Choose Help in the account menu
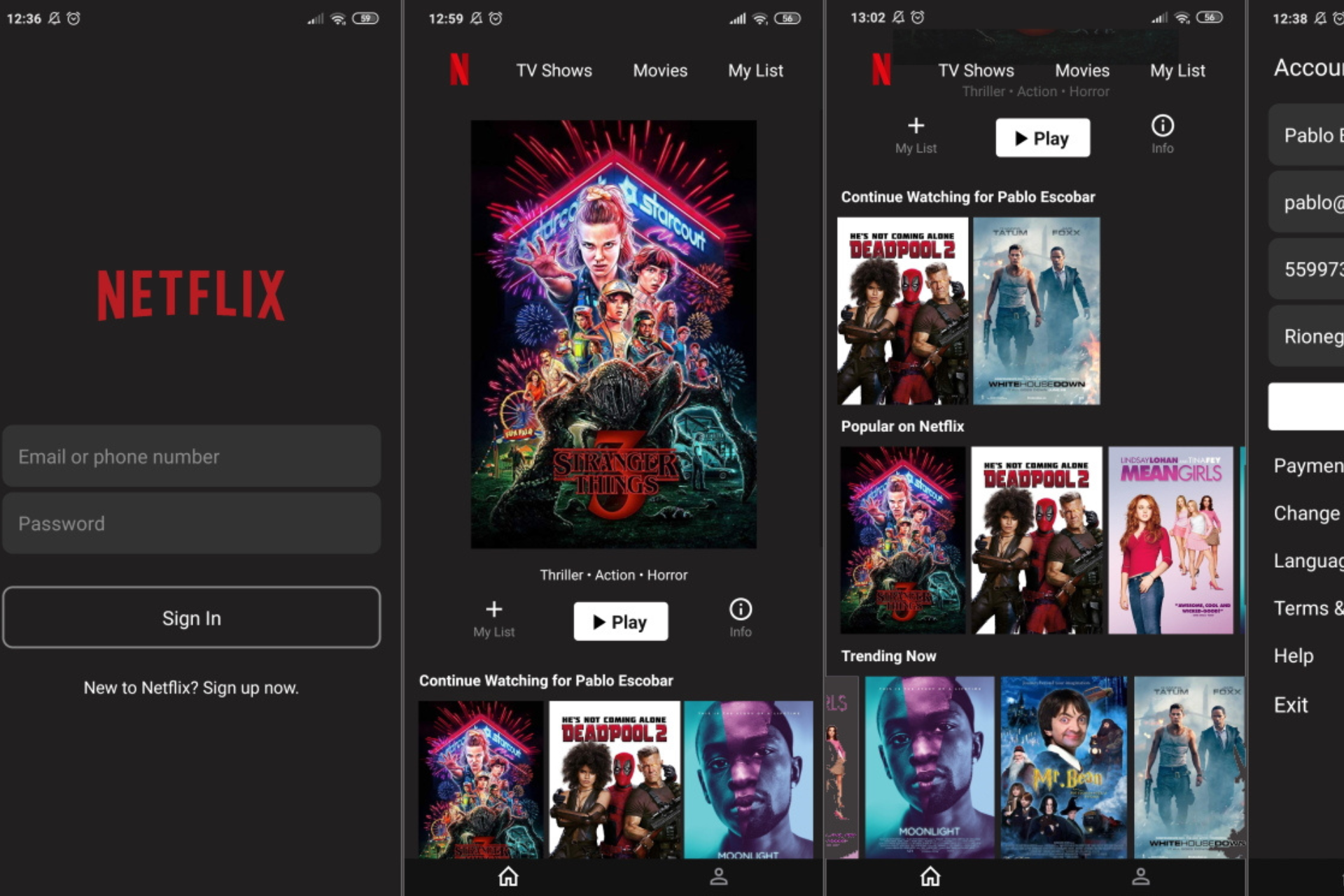 1293,656
